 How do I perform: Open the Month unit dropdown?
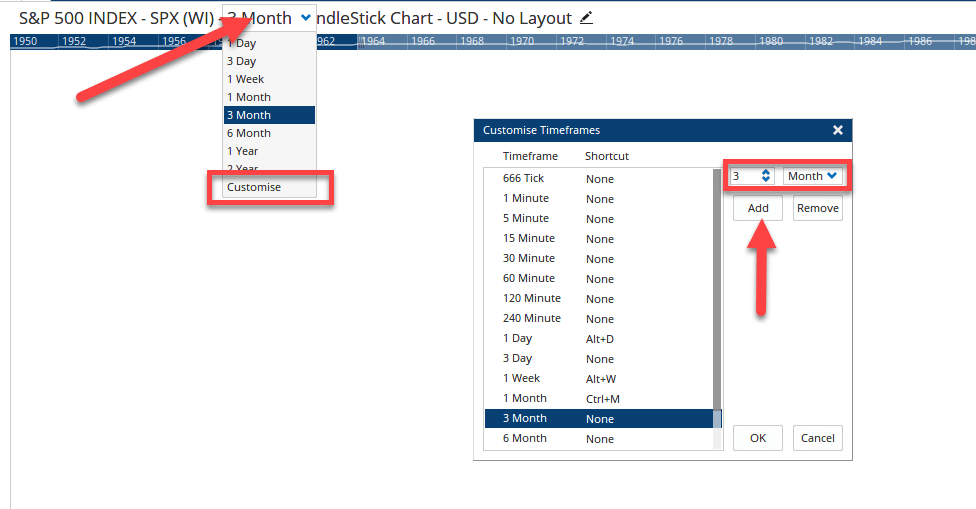coord(812,176)
